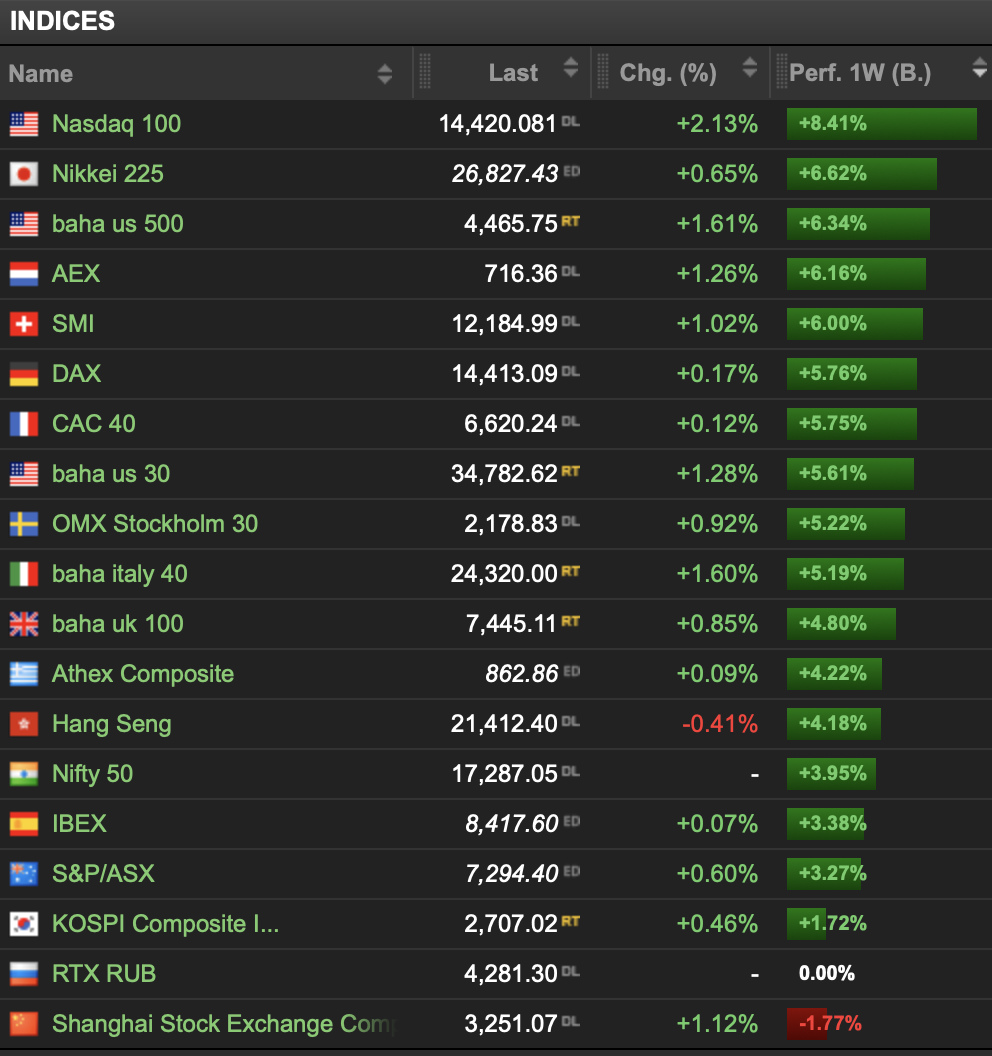Click the Chg. (%) column header label
Viewport: 992px width, 1056px height.
668,73
